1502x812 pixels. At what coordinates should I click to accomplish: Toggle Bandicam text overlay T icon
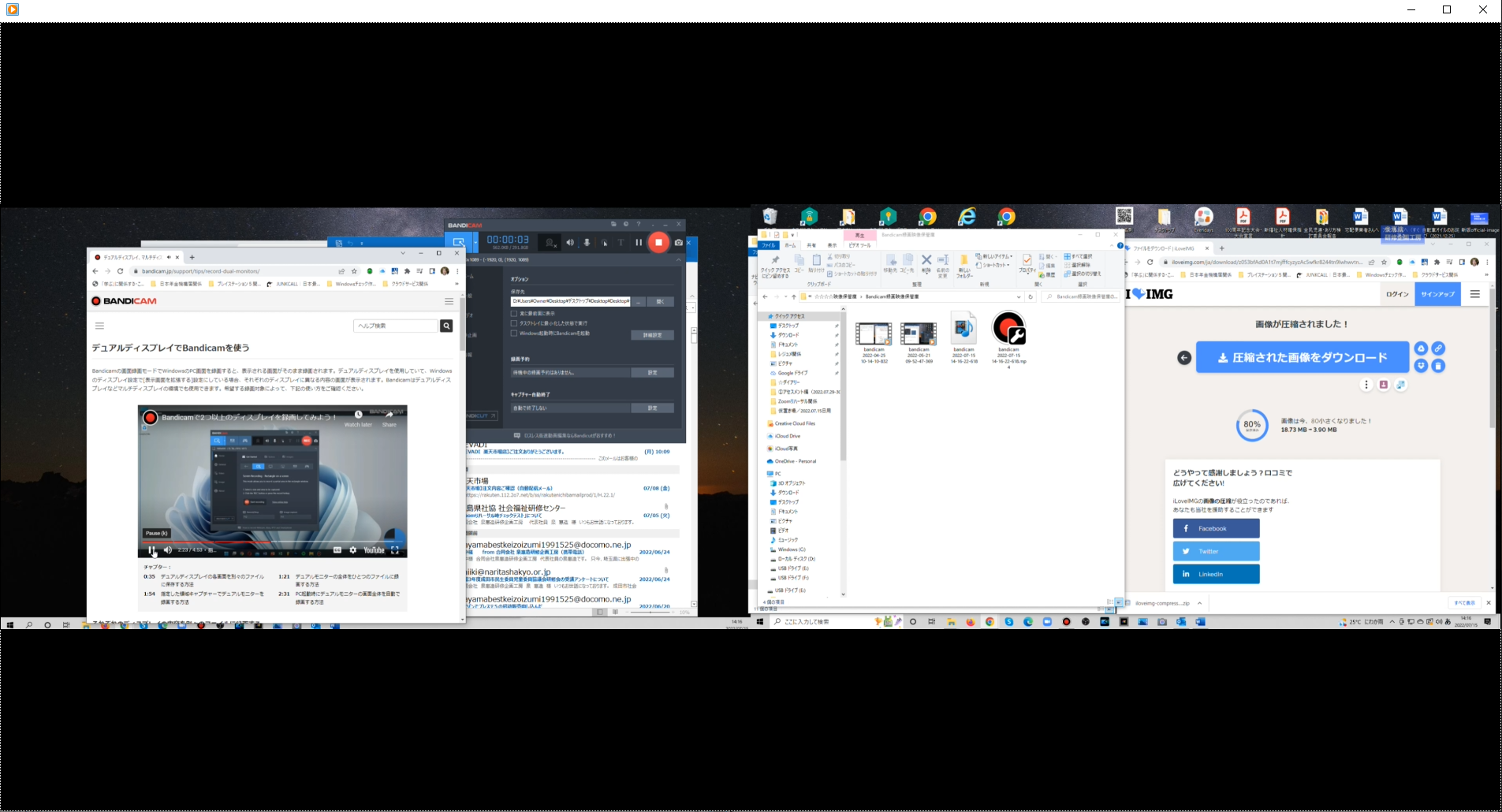621,242
